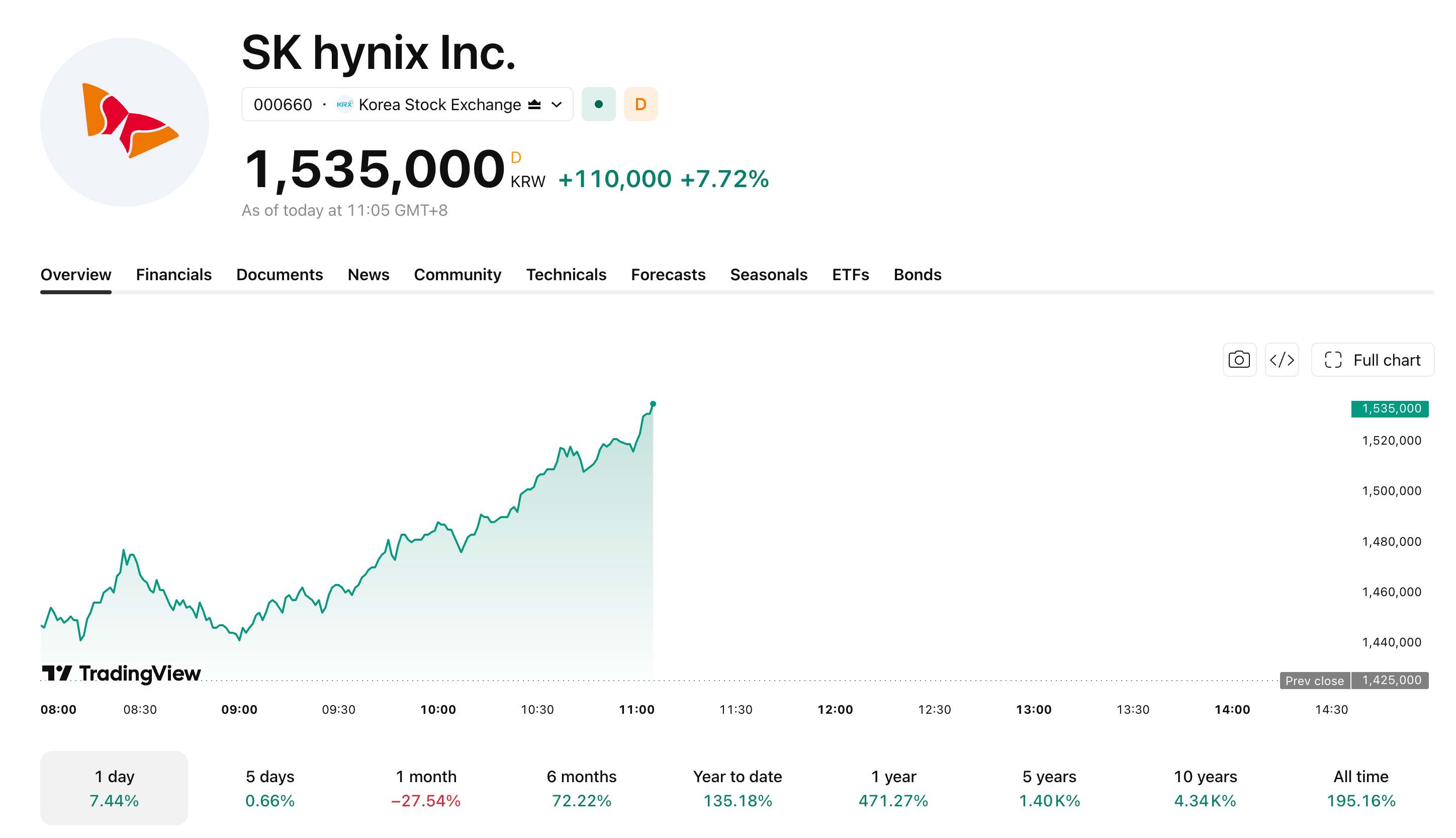Open the embed code icon button
The image size is (1456, 838).
point(1281,360)
